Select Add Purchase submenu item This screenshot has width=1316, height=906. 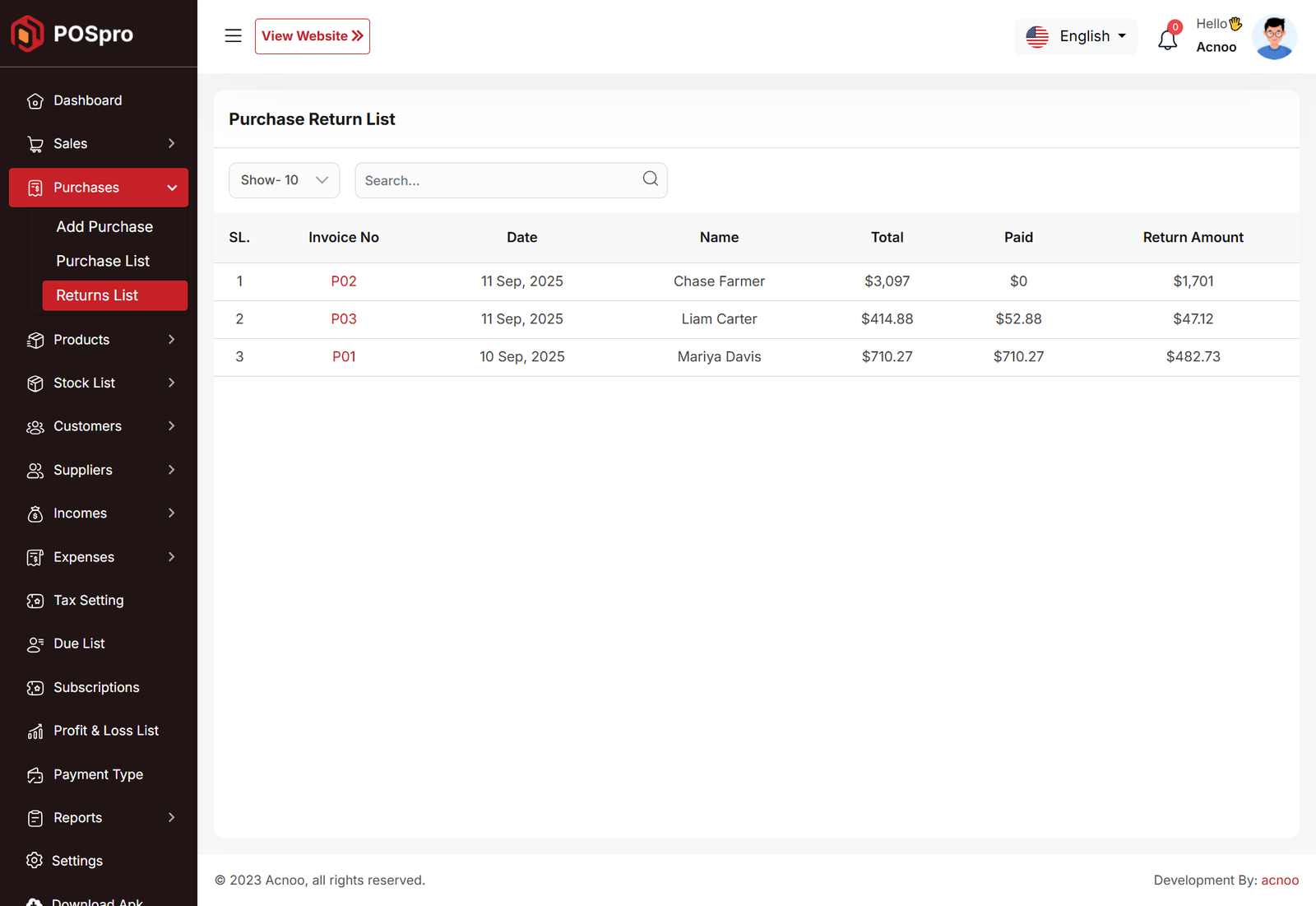(x=104, y=227)
